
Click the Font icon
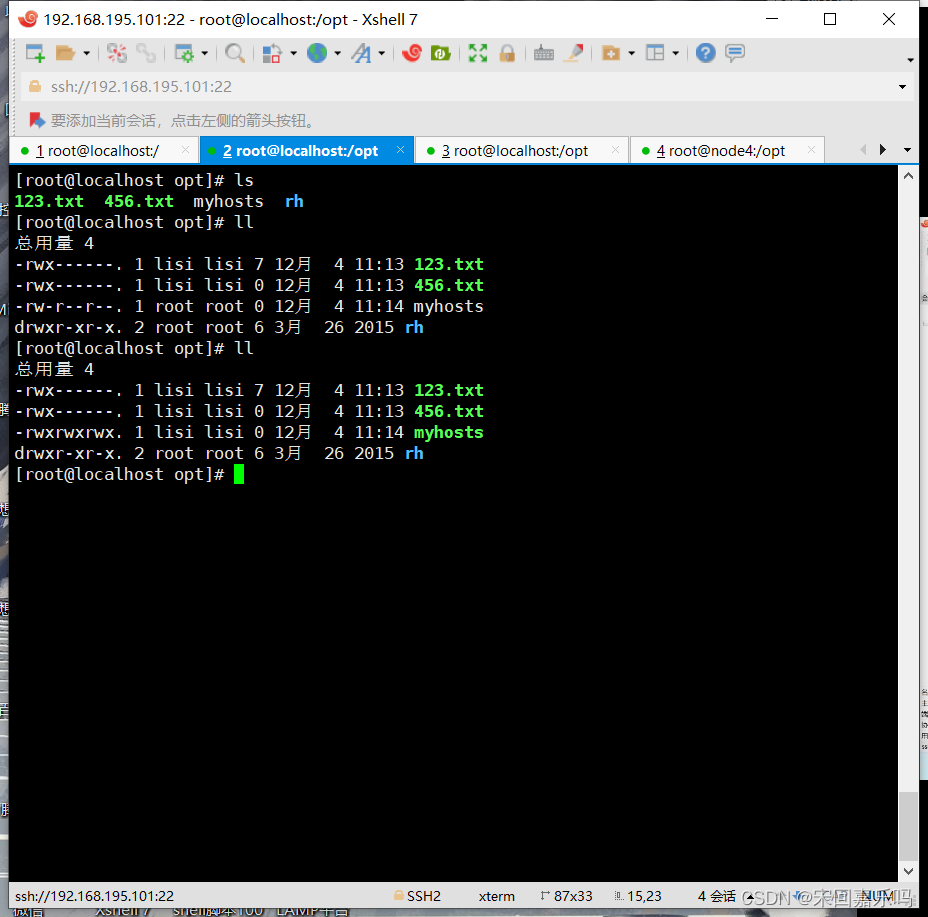point(361,53)
